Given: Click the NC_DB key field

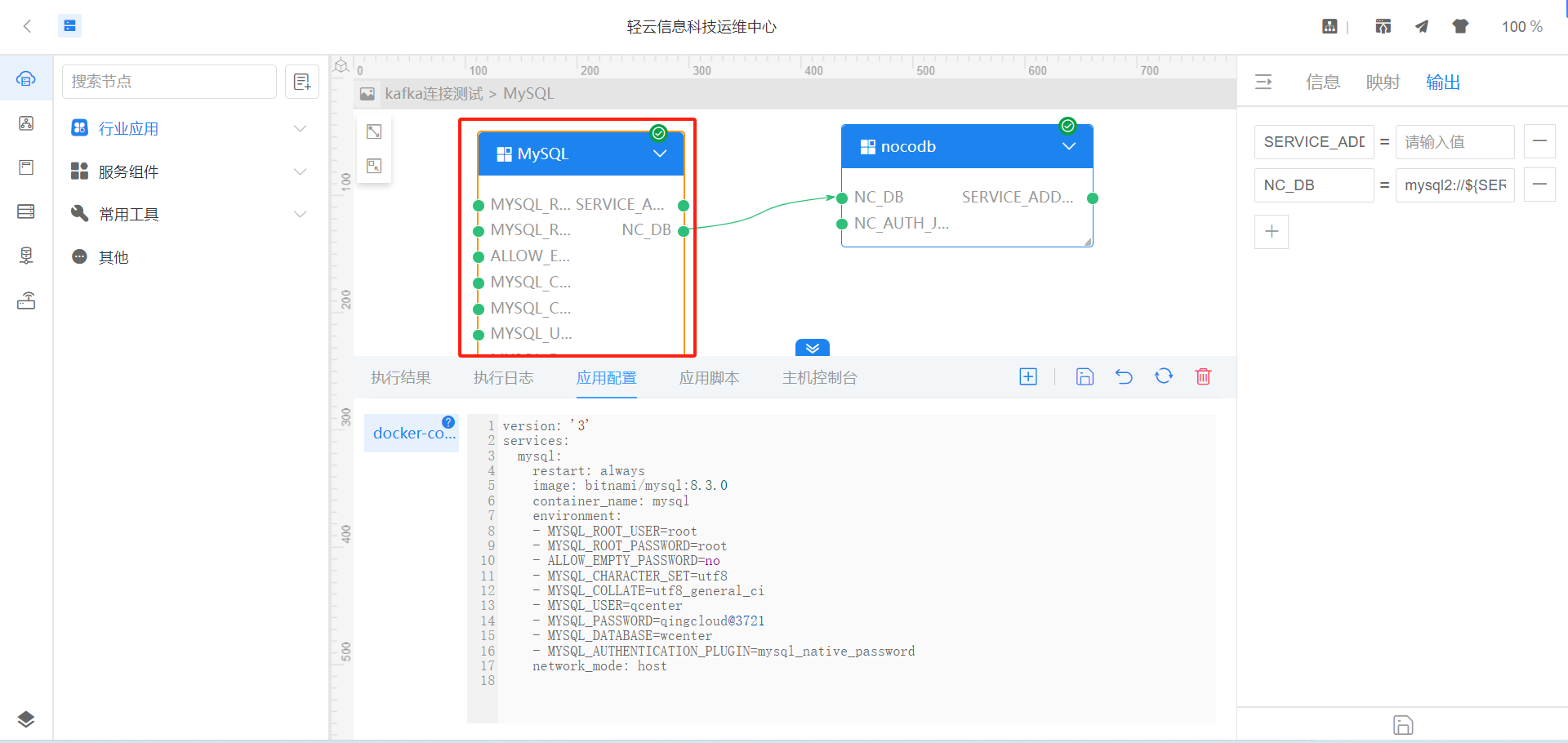Looking at the screenshot, I should tap(1314, 185).
